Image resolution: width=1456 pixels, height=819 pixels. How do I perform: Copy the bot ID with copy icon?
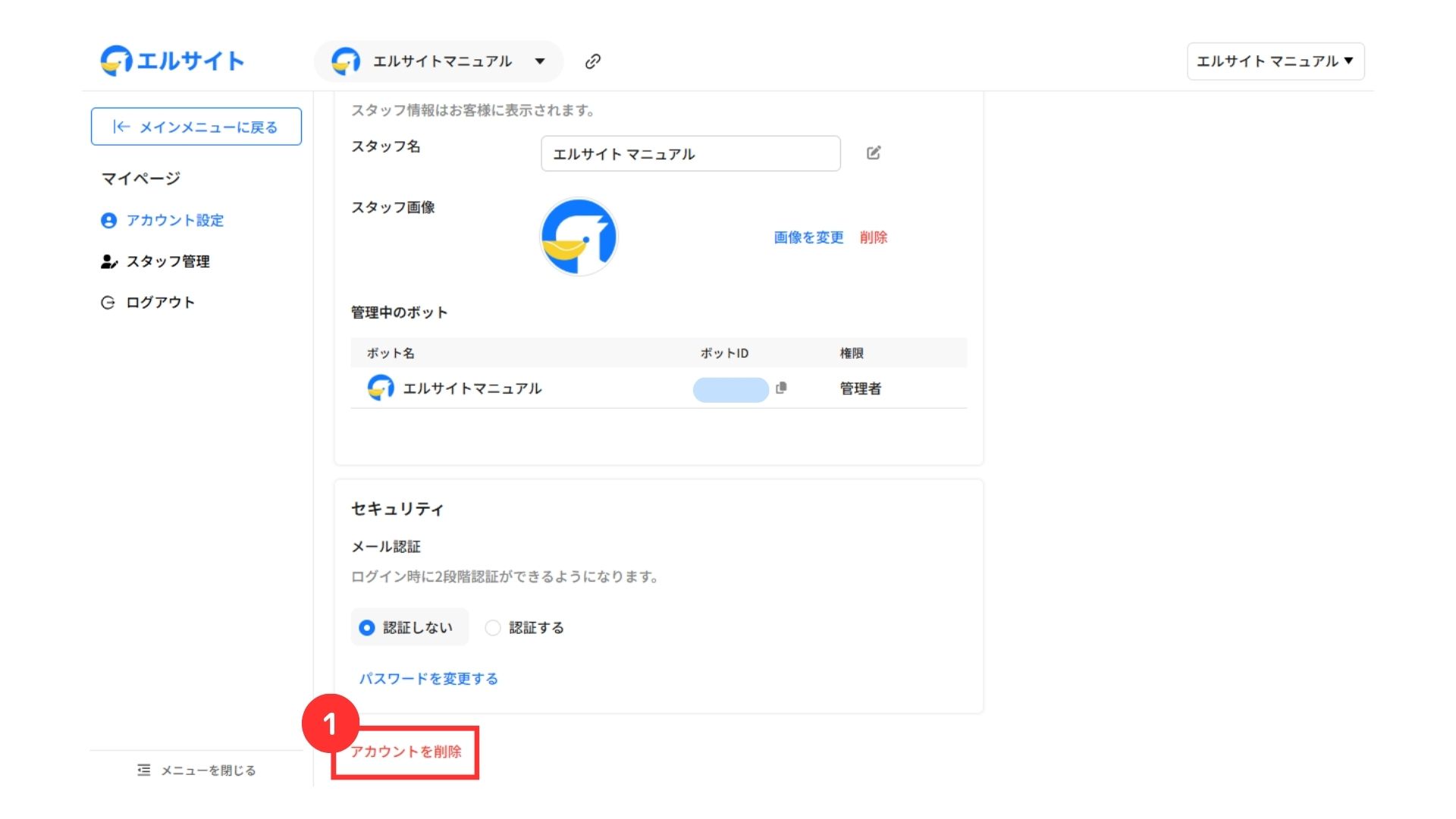781,388
